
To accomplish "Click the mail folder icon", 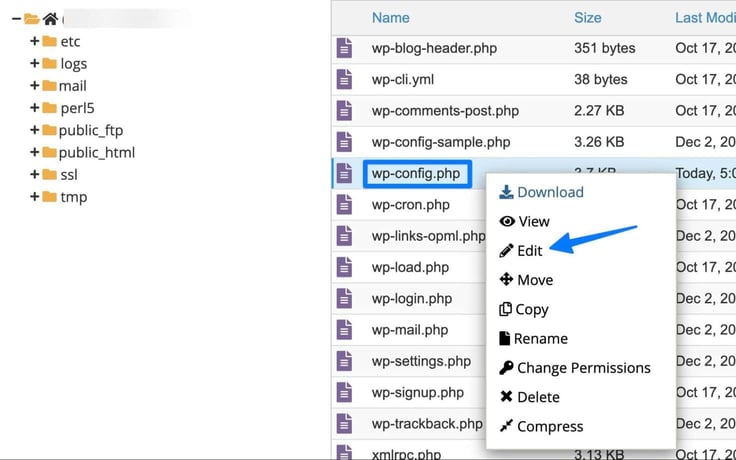I will point(49,85).
